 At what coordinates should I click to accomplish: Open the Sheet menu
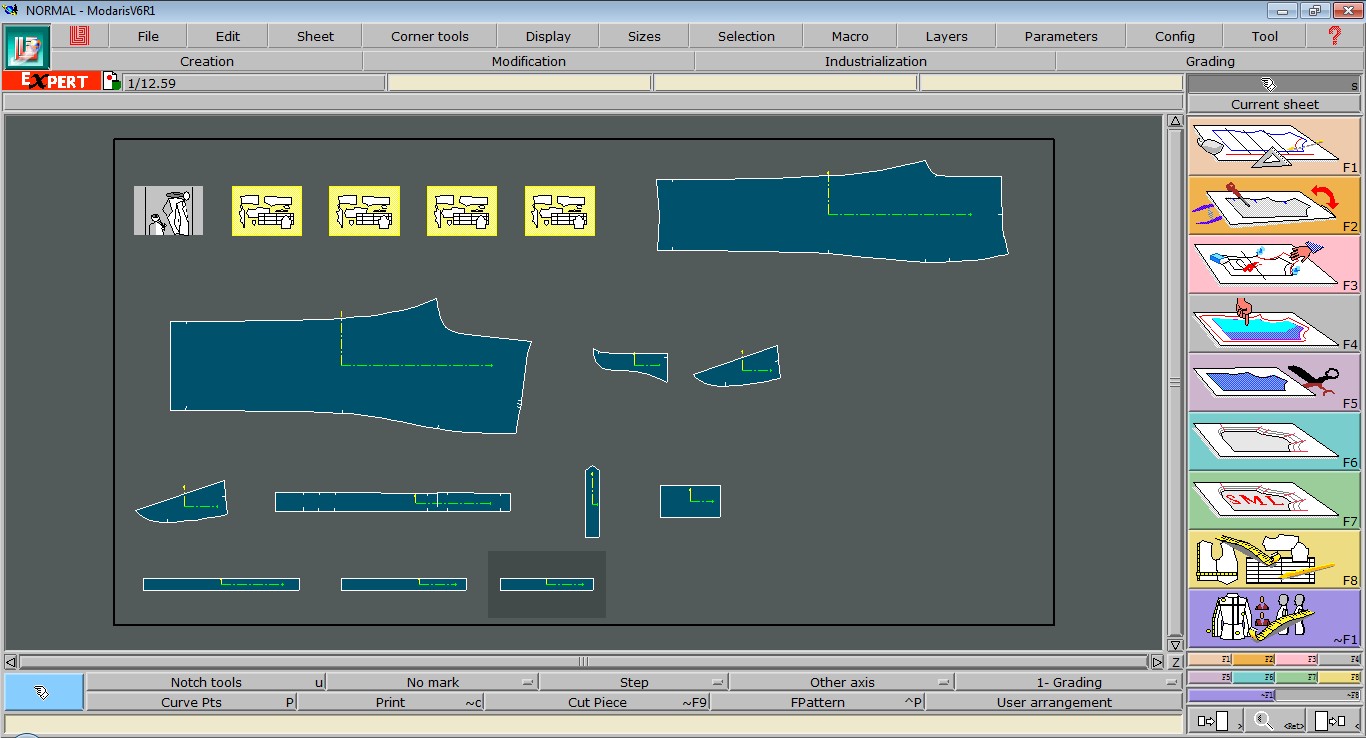point(315,36)
